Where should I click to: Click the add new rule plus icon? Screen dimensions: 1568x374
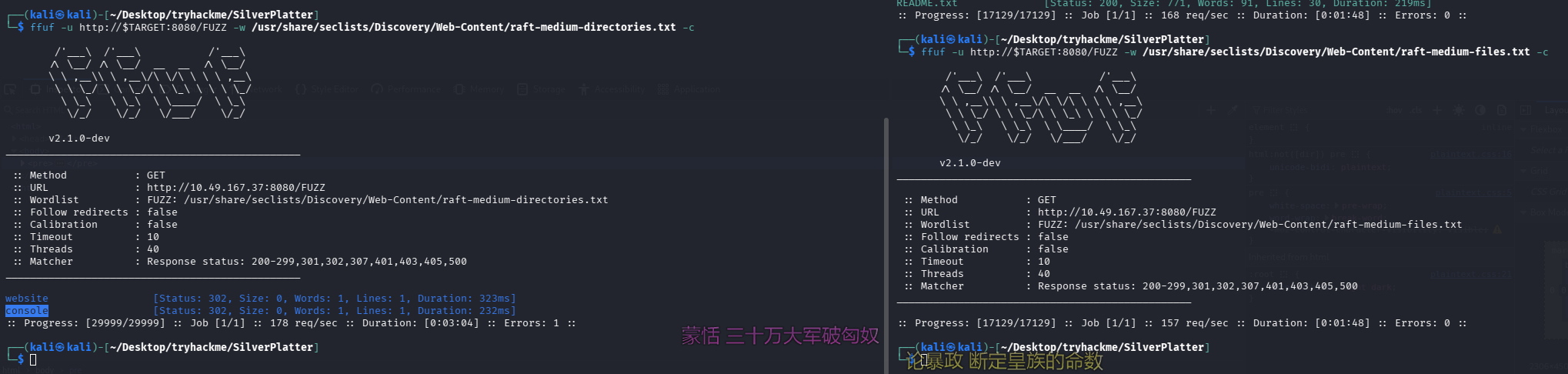(1436, 110)
